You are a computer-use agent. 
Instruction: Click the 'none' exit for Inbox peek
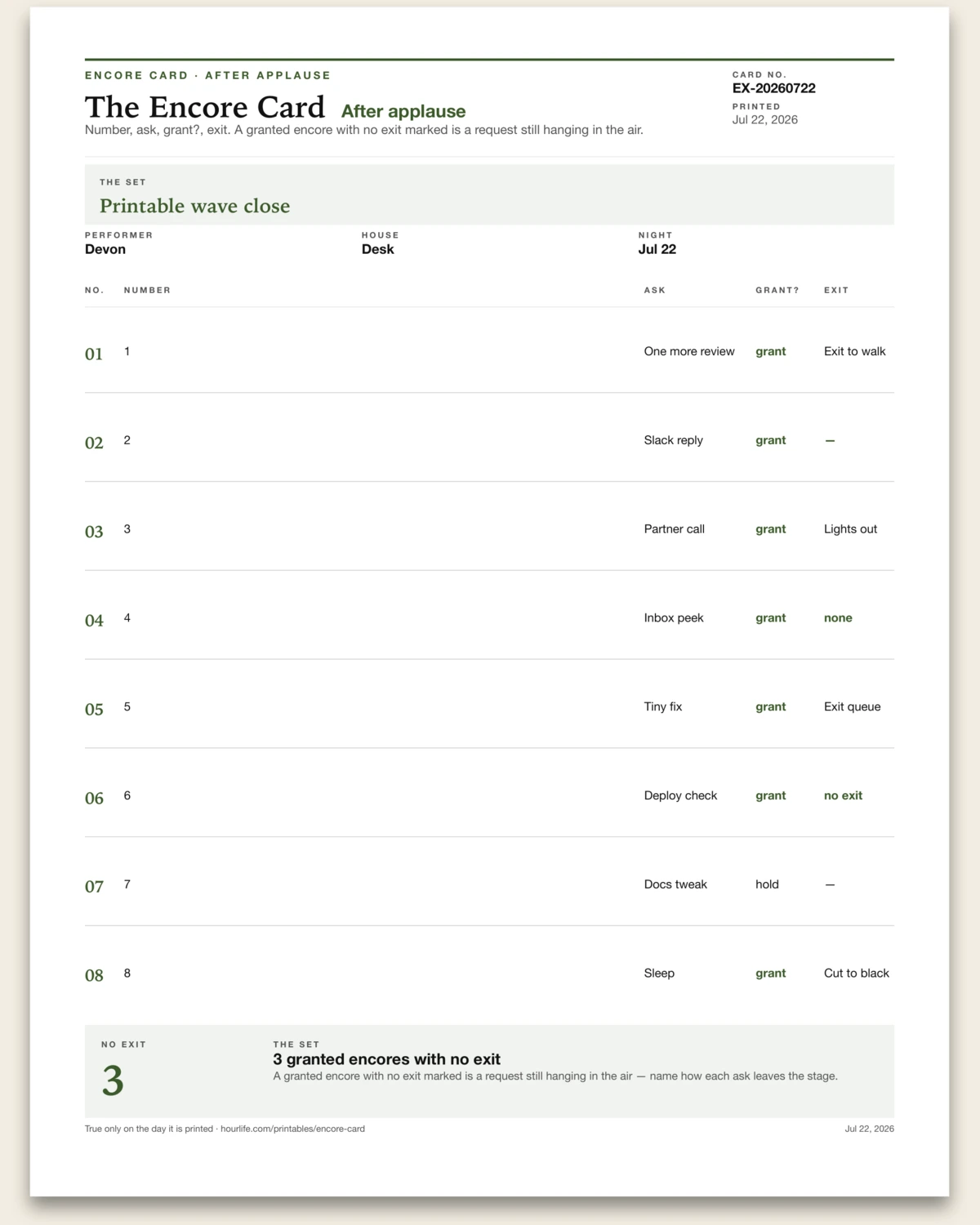[x=838, y=618]
